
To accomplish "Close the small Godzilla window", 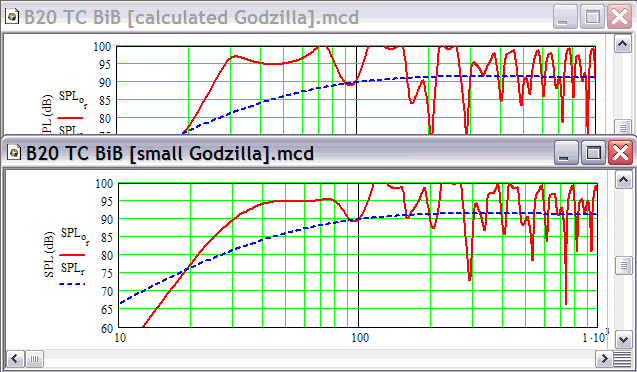I will [x=620, y=153].
